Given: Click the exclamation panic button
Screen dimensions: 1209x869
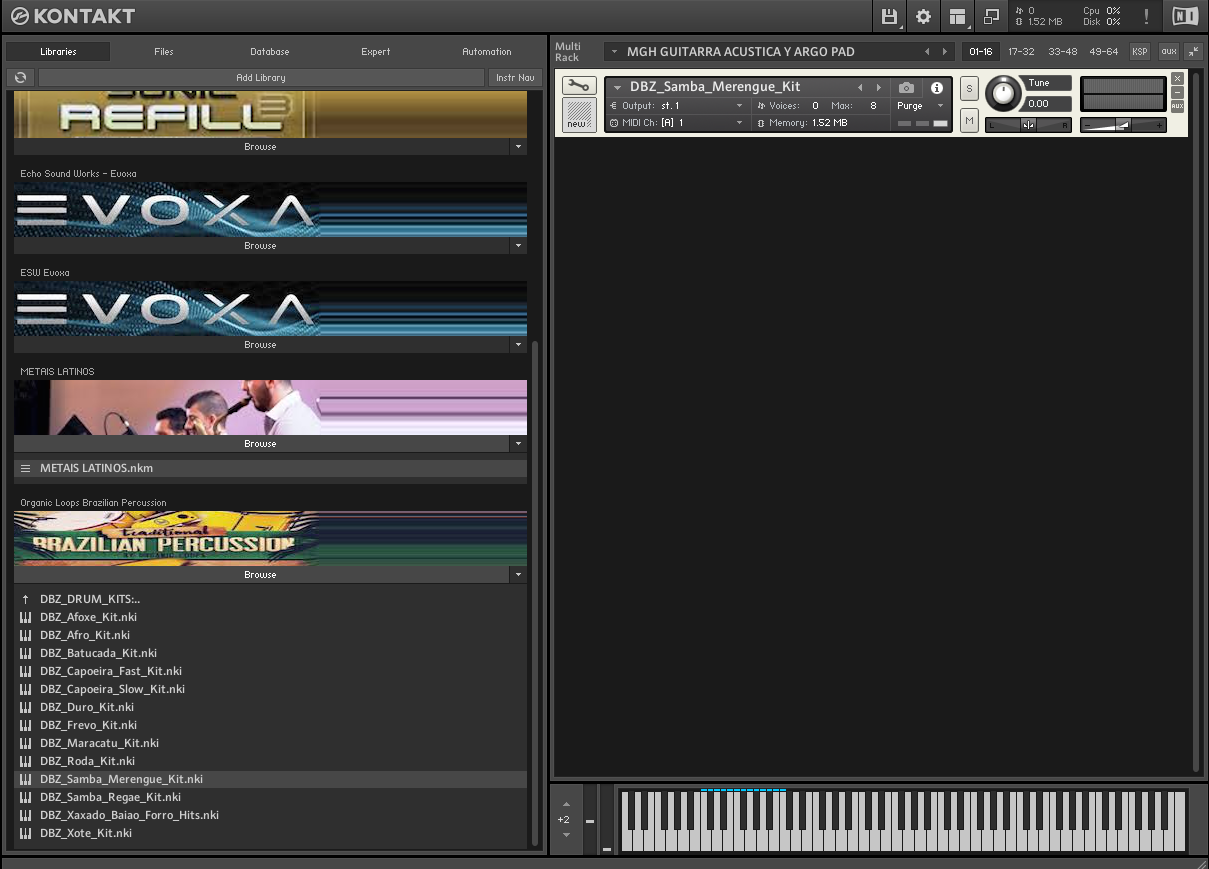Looking at the screenshot, I should coord(1146,16).
